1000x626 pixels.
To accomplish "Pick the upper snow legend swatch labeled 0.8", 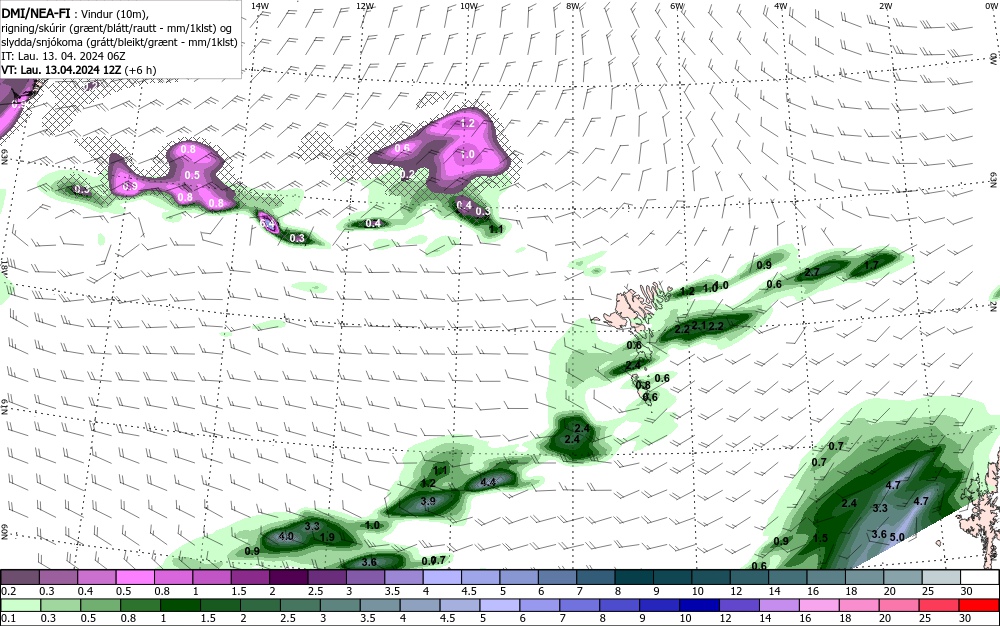I will tap(173, 577).
